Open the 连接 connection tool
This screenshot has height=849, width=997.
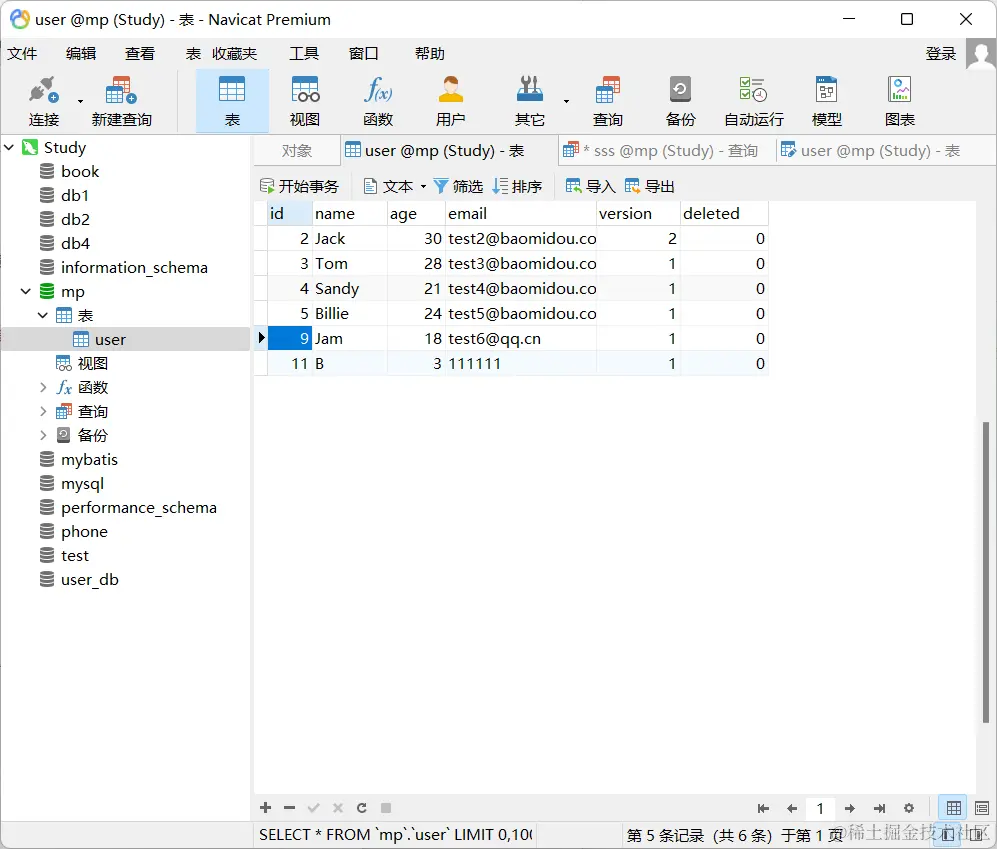[x=43, y=101]
